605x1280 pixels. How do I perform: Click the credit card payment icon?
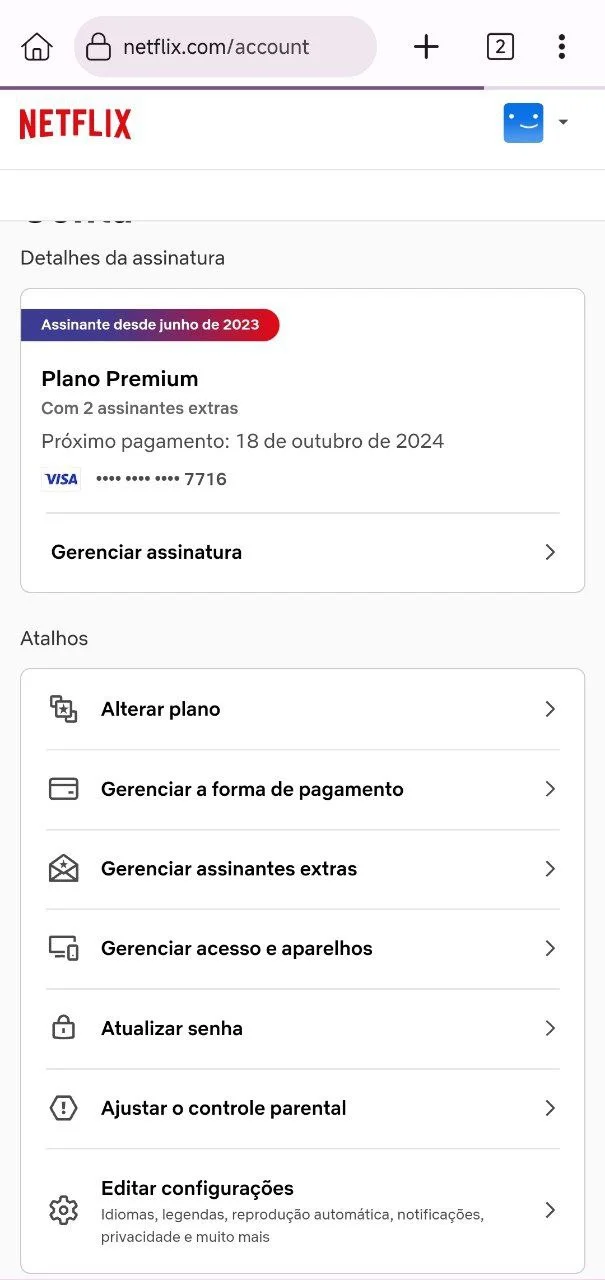(x=63, y=789)
